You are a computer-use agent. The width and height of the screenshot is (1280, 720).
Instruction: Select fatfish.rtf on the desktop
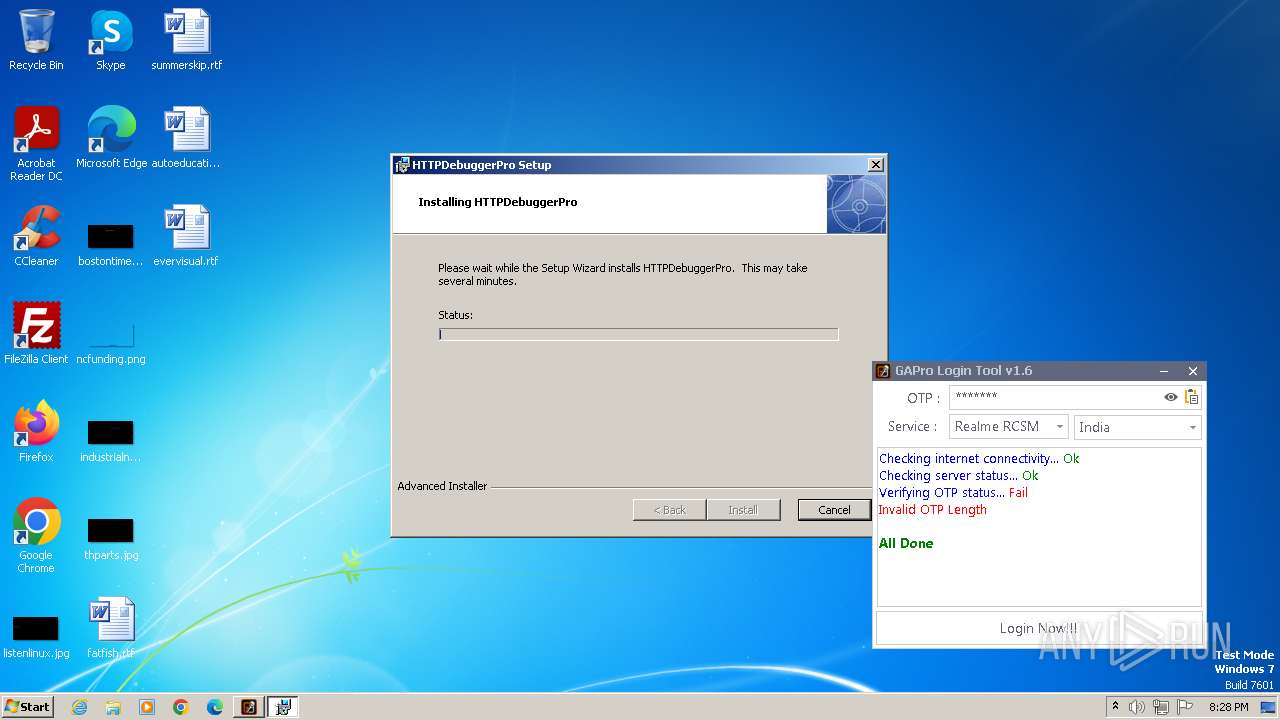110,627
